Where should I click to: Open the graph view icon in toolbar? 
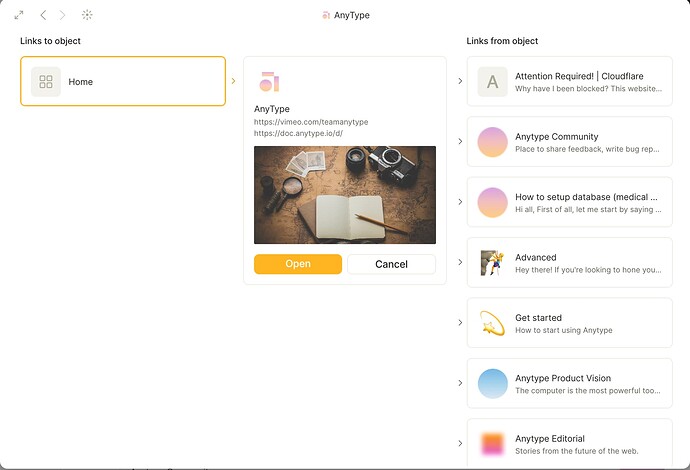(87, 15)
